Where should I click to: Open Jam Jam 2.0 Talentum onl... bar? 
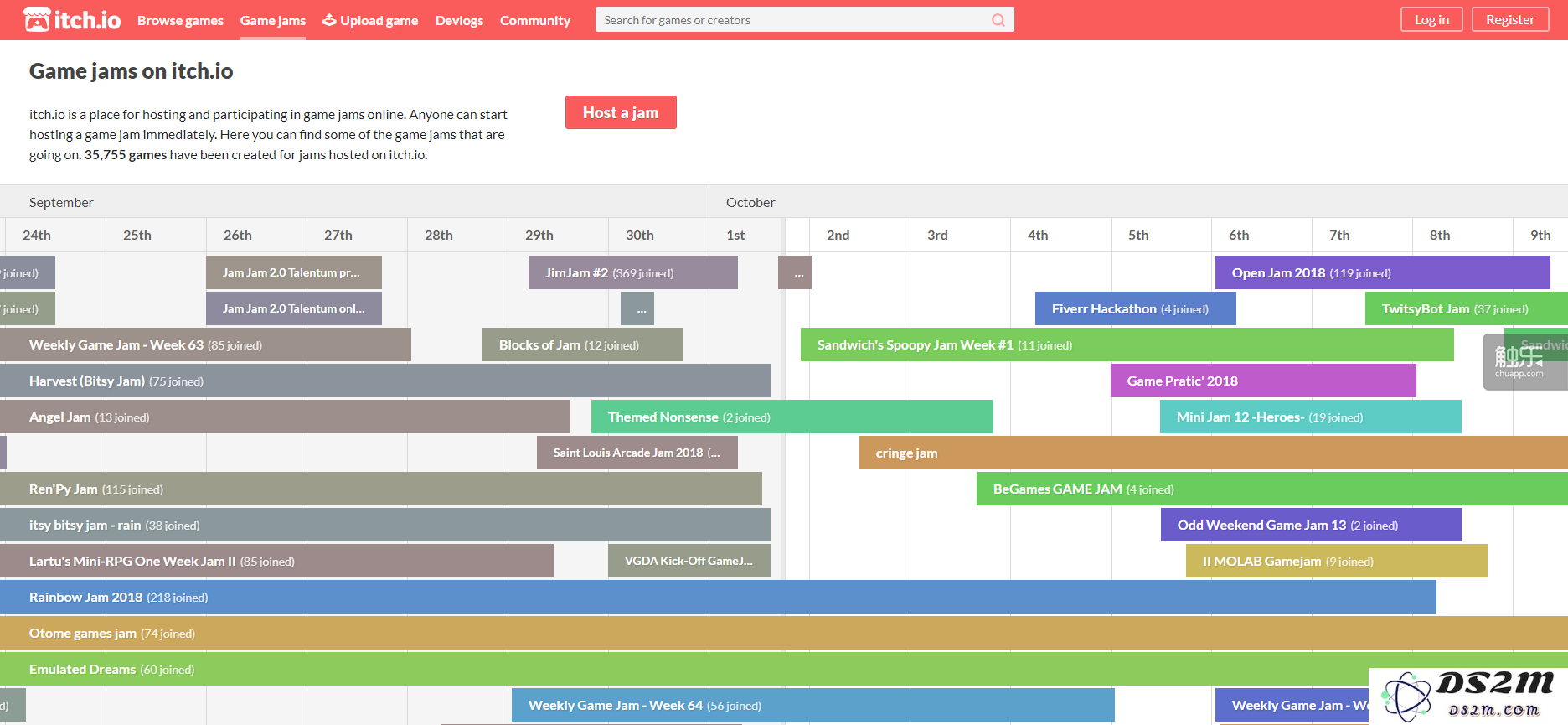click(x=294, y=308)
